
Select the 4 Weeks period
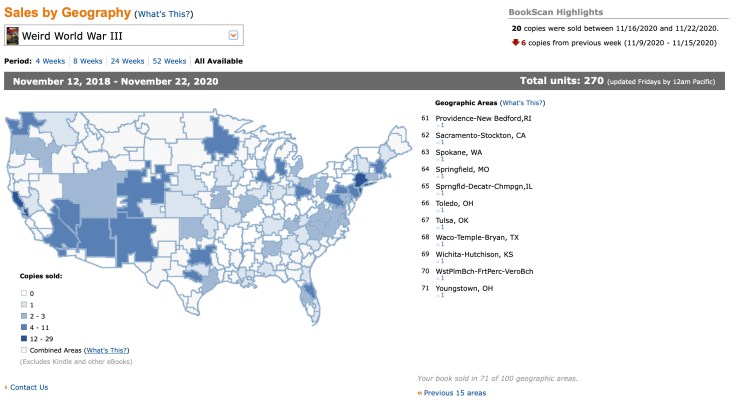(50, 61)
